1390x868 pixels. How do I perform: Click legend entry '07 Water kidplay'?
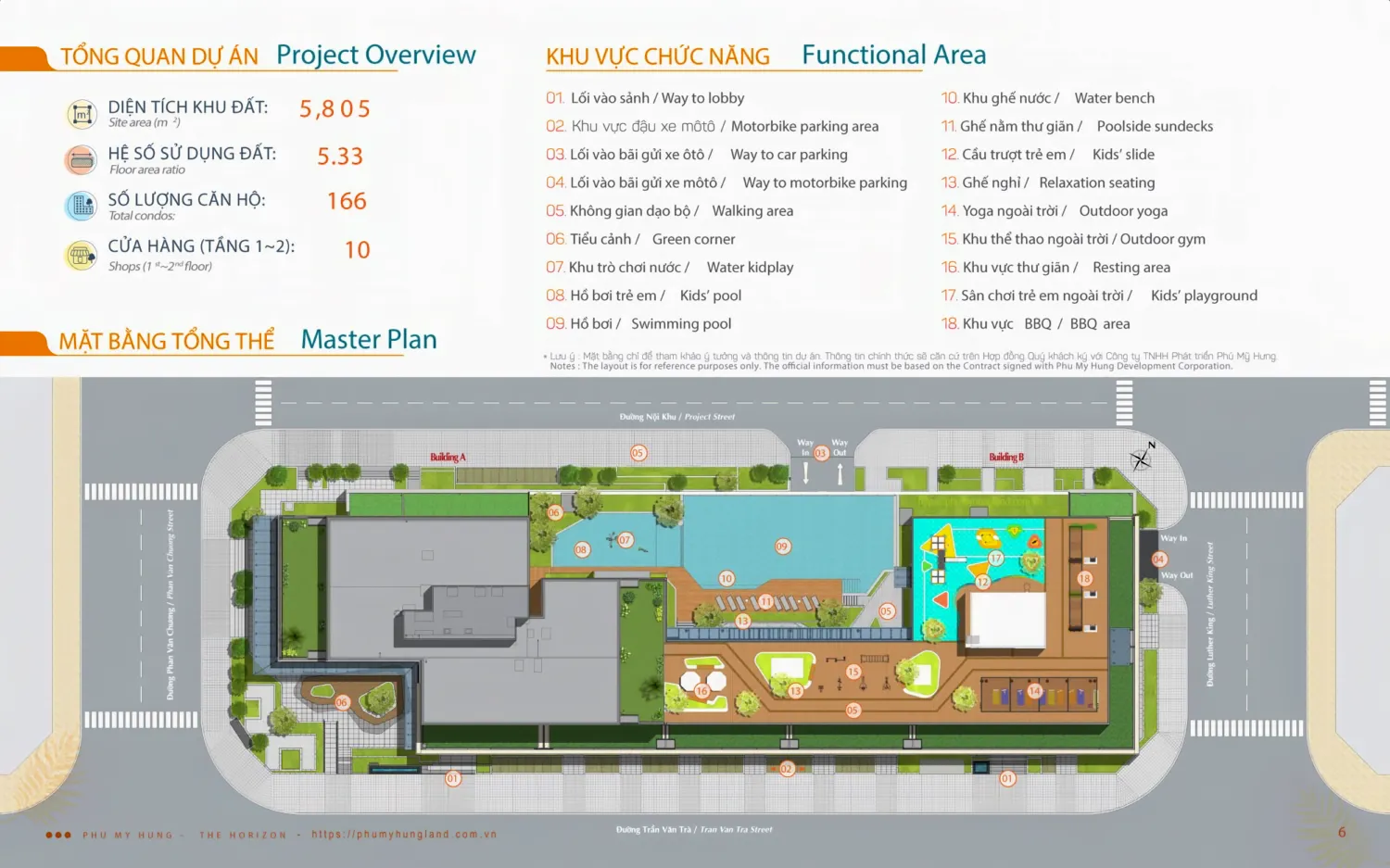pyautogui.click(x=669, y=268)
